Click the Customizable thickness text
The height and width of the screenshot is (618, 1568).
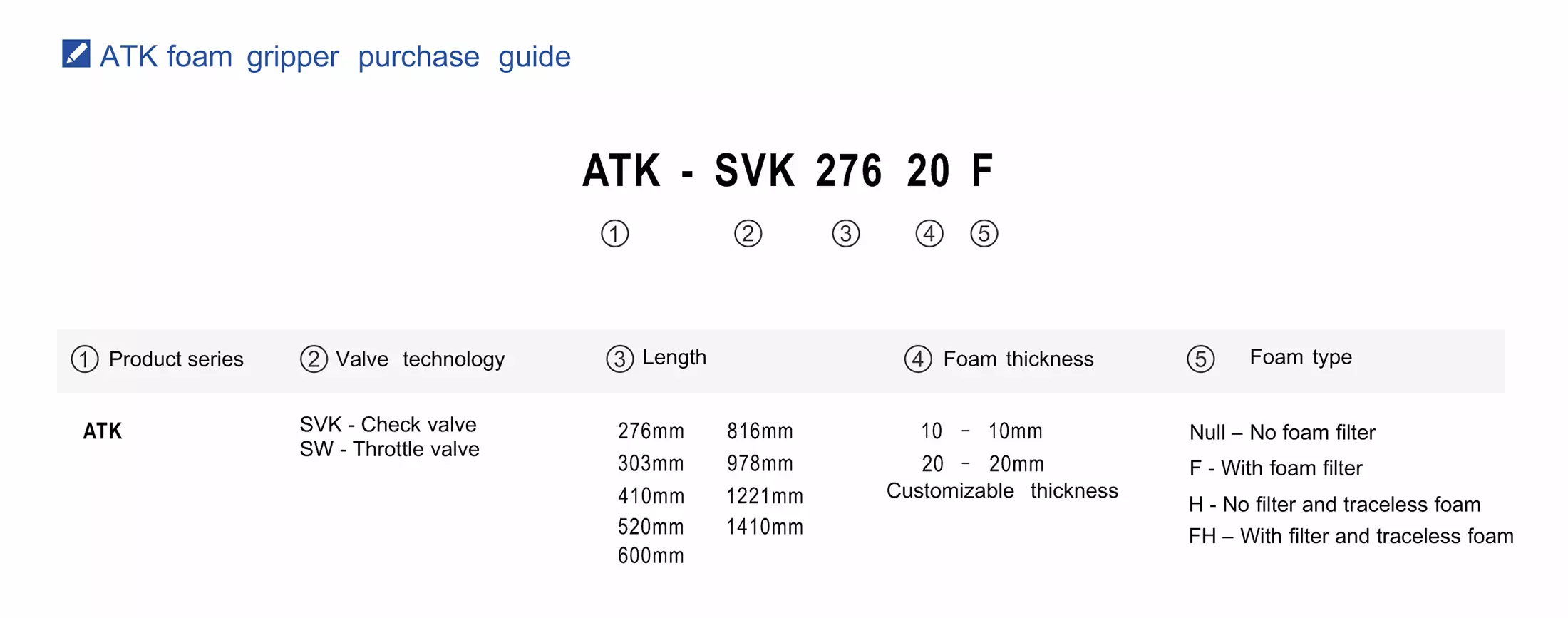[1002, 491]
